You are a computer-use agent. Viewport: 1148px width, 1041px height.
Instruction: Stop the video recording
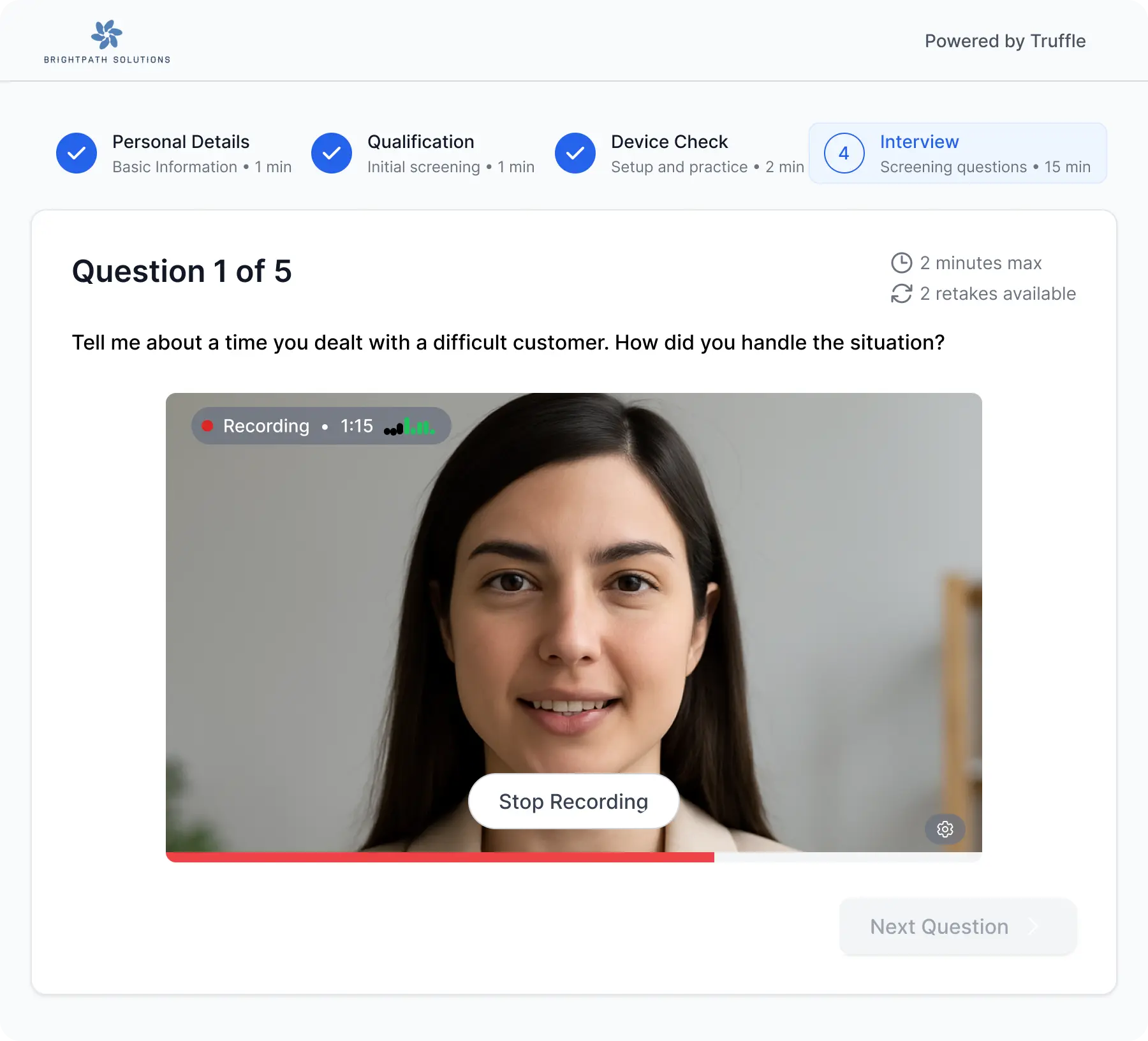(x=573, y=801)
